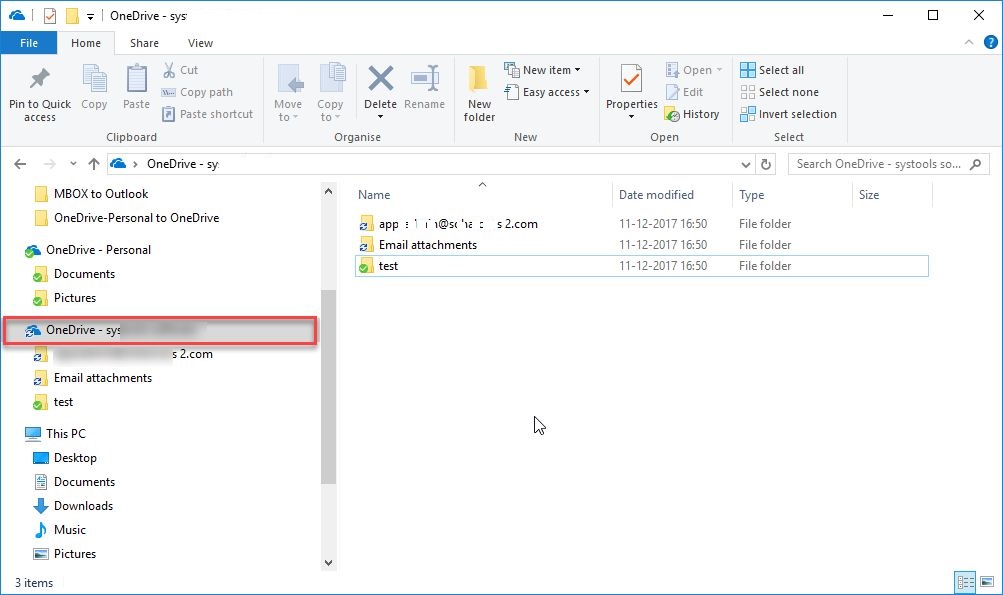Click the Delete X icon
Image resolution: width=1003 pixels, height=595 pixels.
(x=381, y=79)
